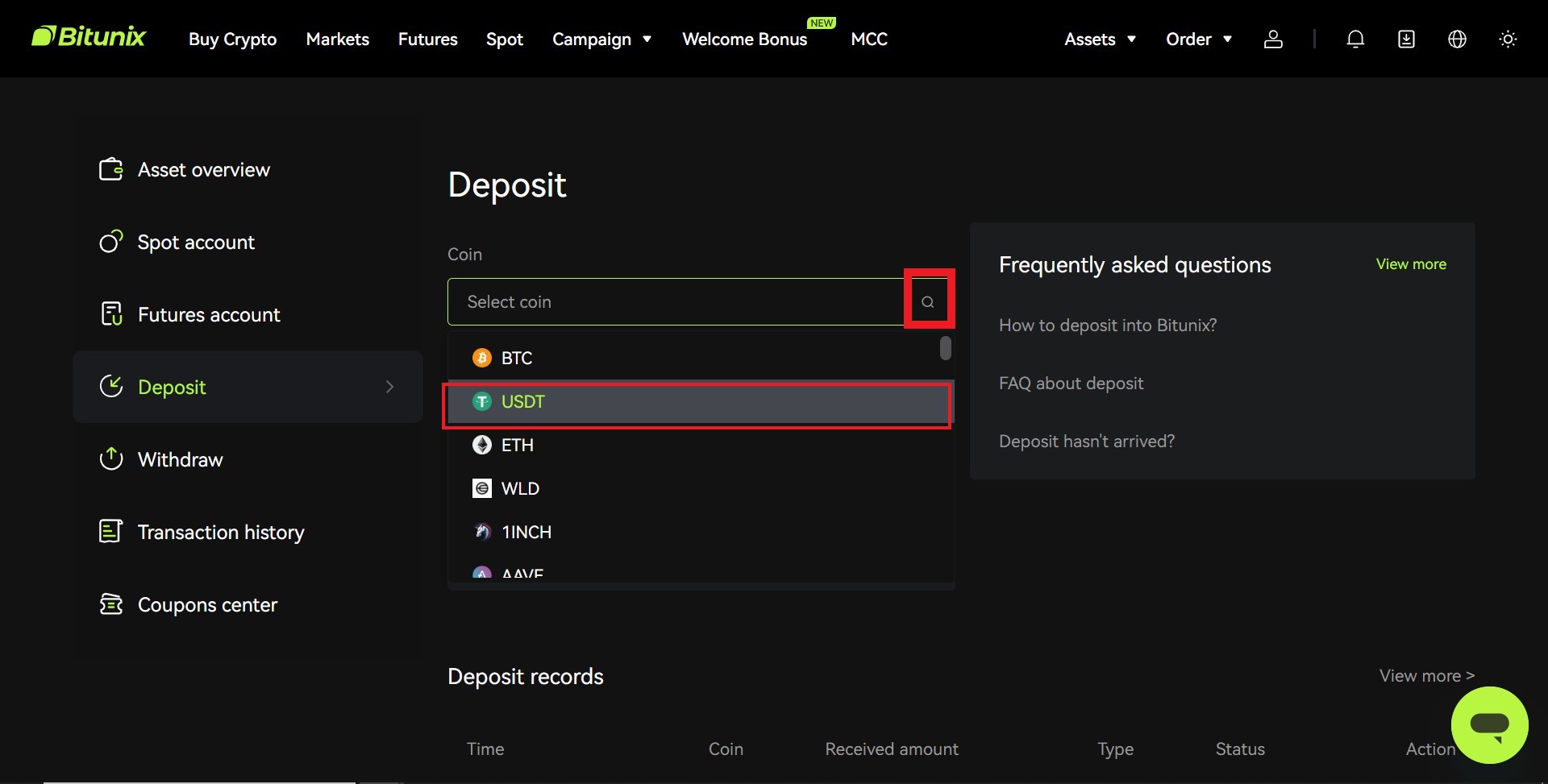Image resolution: width=1548 pixels, height=784 pixels.
Task: Click the Time column header
Action: pos(485,749)
